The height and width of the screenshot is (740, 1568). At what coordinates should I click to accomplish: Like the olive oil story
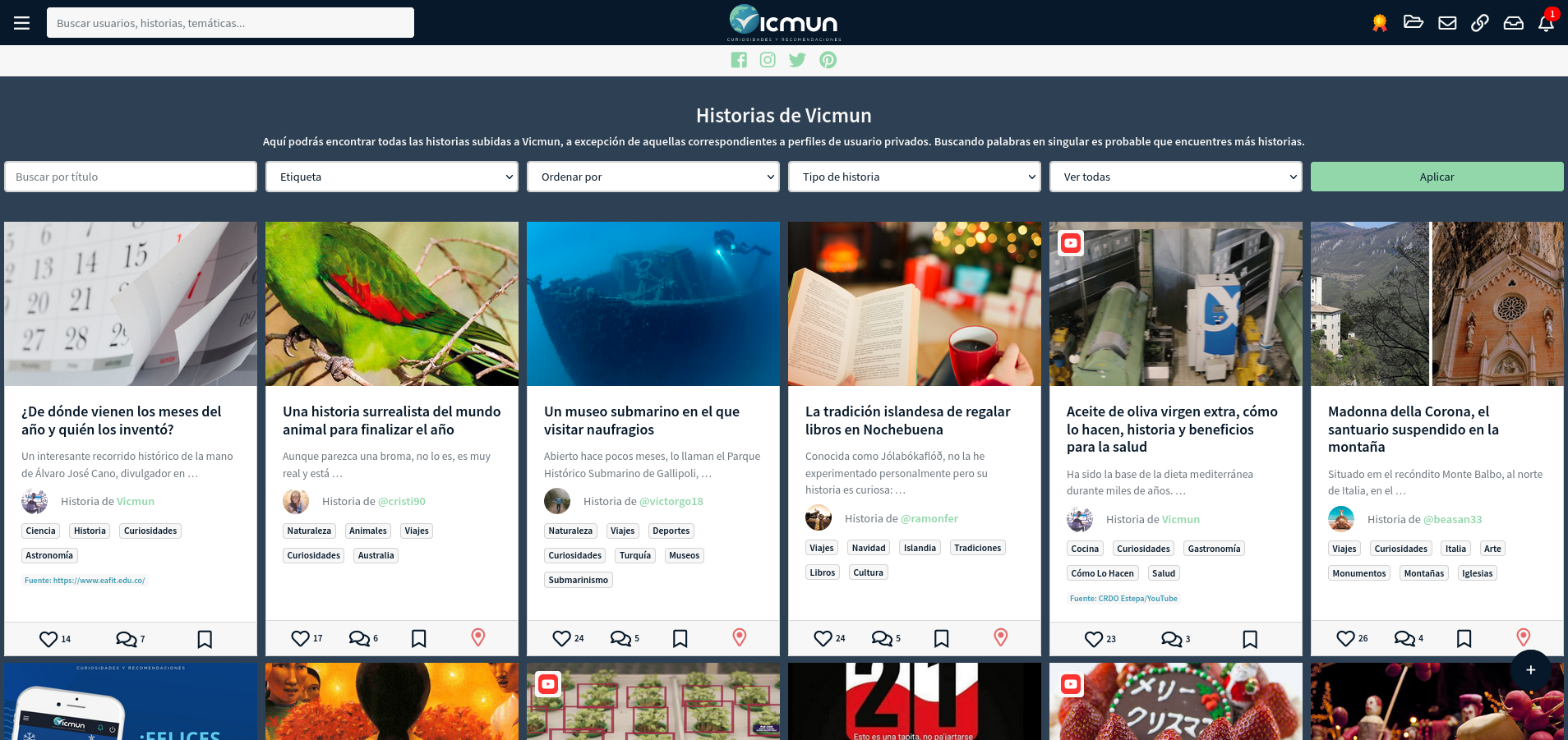click(x=1094, y=639)
